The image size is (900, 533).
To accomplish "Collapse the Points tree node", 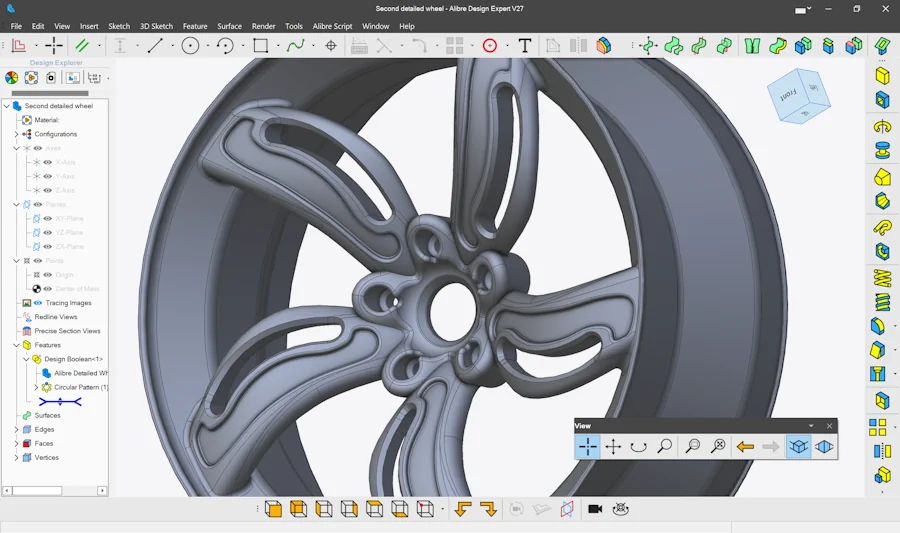I will coord(16,260).
